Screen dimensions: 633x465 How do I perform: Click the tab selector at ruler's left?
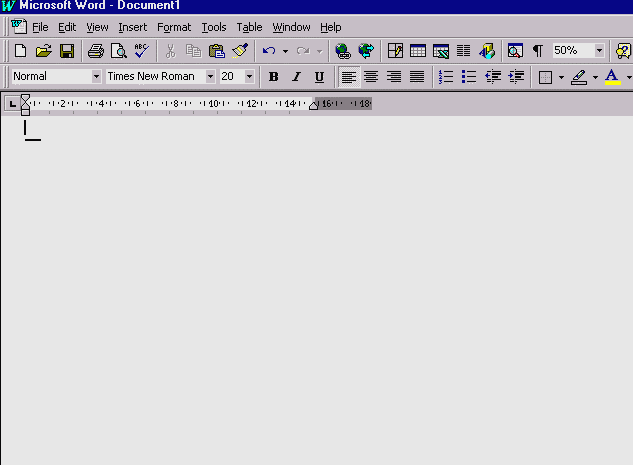[x=12, y=103]
